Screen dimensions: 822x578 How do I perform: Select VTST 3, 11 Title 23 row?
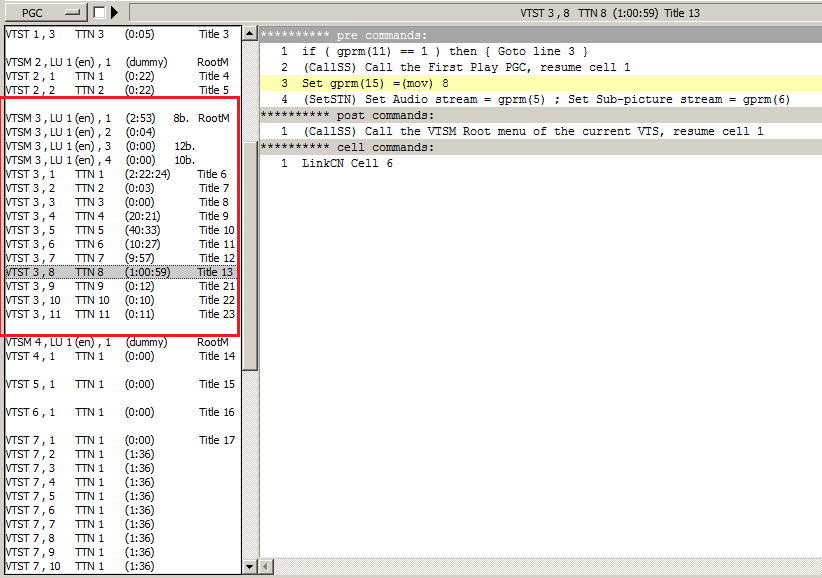[x=122, y=314]
